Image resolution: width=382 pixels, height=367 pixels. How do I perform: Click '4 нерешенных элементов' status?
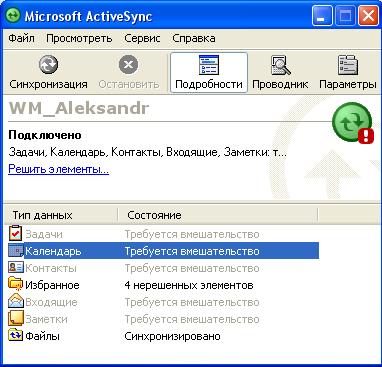point(189,285)
